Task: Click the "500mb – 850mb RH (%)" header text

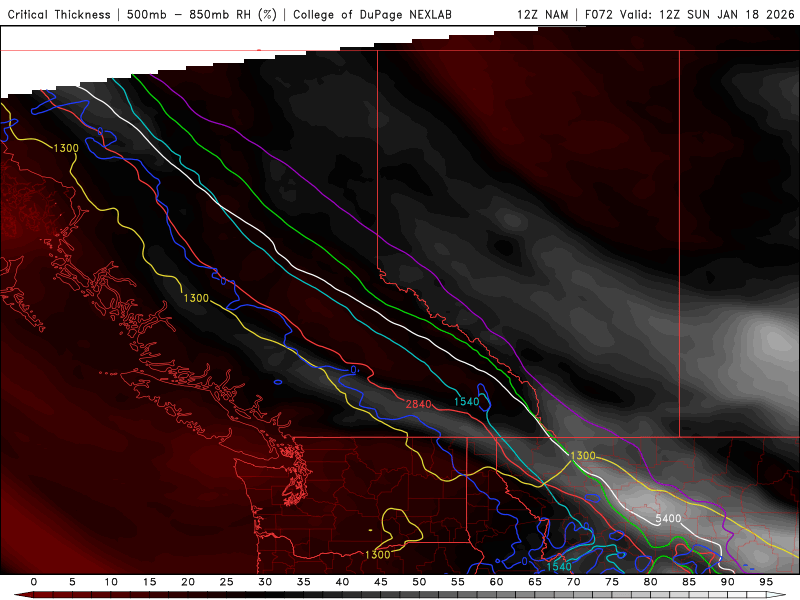Action: pyautogui.click(x=202, y=14)
